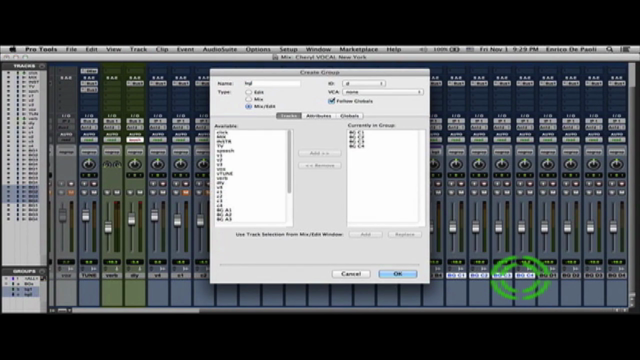The width and height of the screenshot is (640, 360).
Task: Open Spotlight search in the menu bar
Action: (x=609, y=49)
